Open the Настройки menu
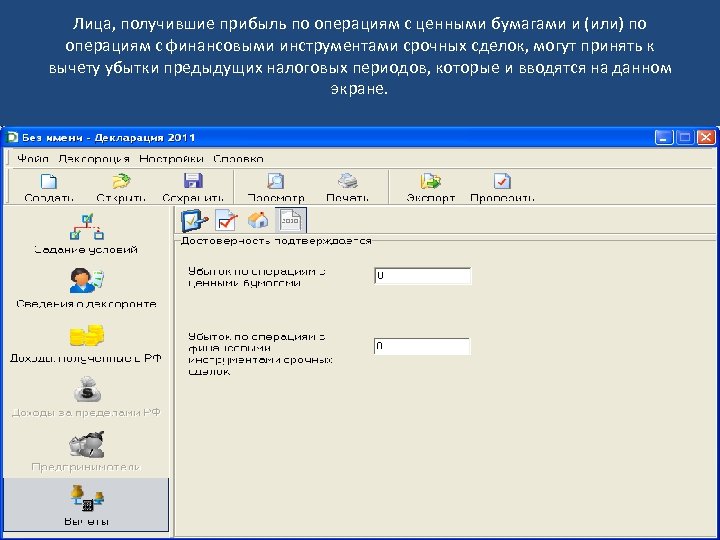 pos(171,159)
